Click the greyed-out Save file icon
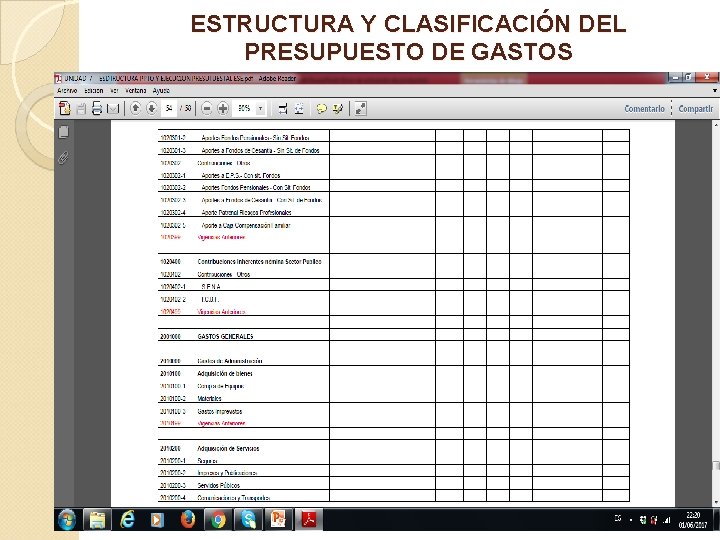 [81, 109]
